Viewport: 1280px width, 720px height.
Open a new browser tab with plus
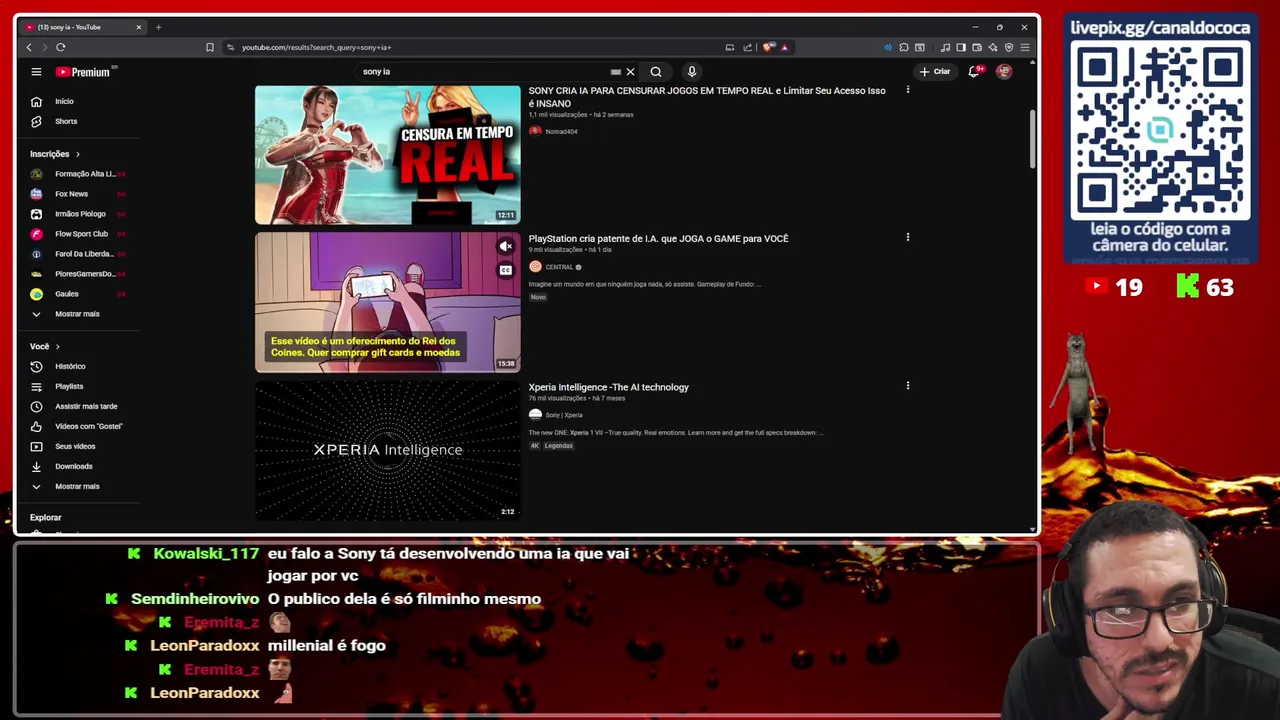(158, 27)
